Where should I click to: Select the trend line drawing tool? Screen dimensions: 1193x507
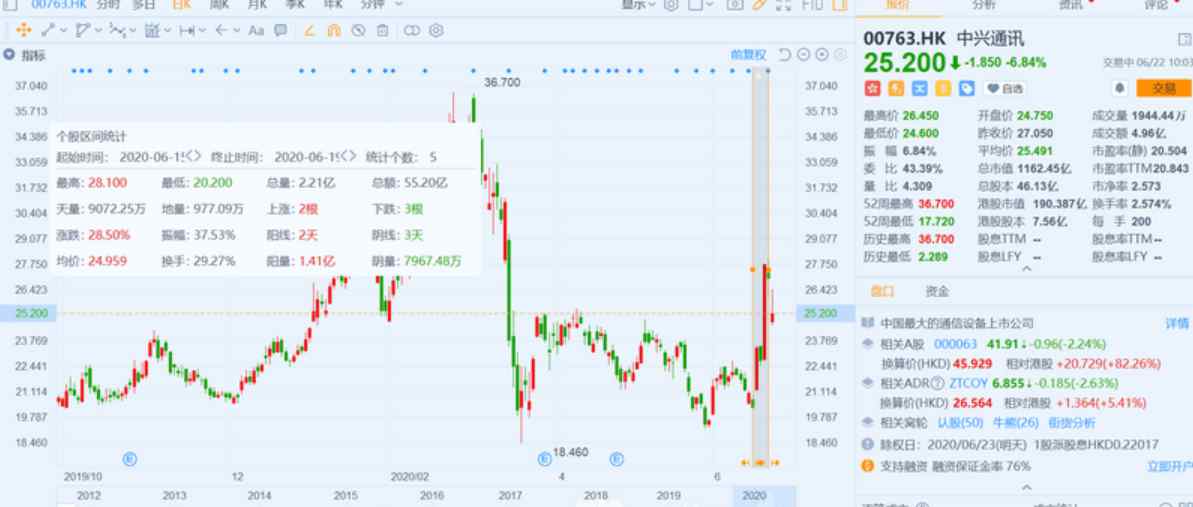(47, 30)
